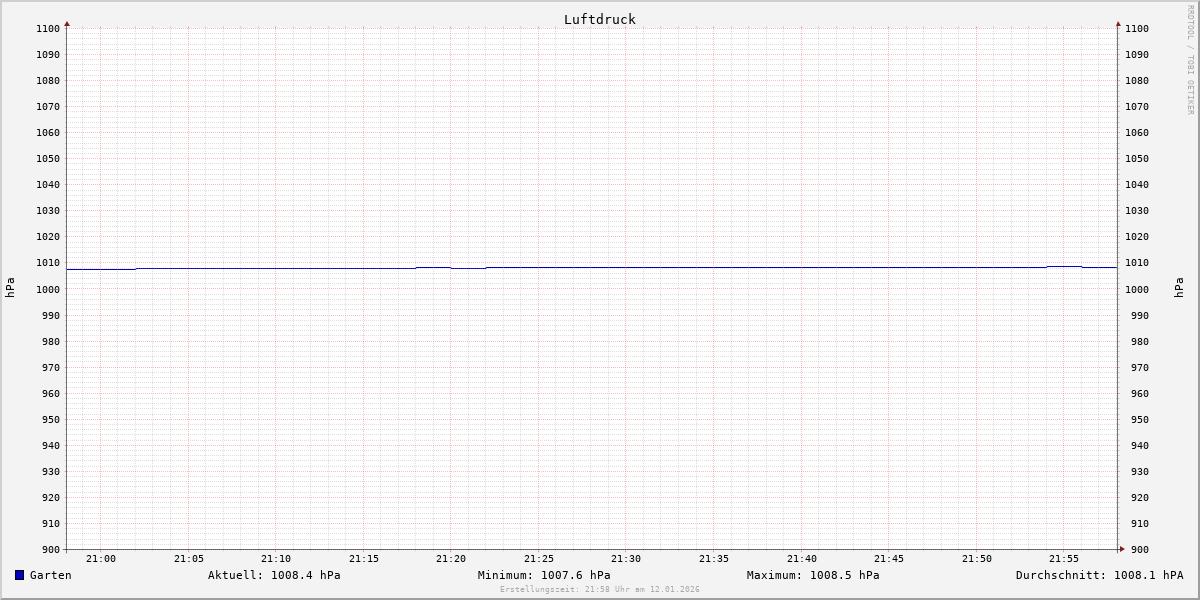Select the Garten legend label
1200x600 pixels.
(50, 575)
